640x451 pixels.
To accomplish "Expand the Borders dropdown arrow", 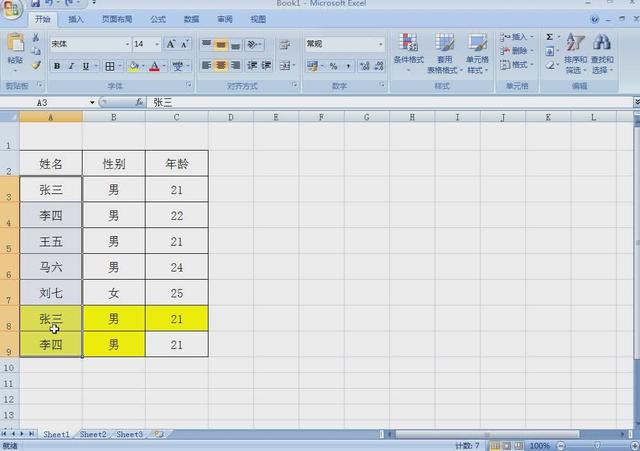I will click(120, 66).
